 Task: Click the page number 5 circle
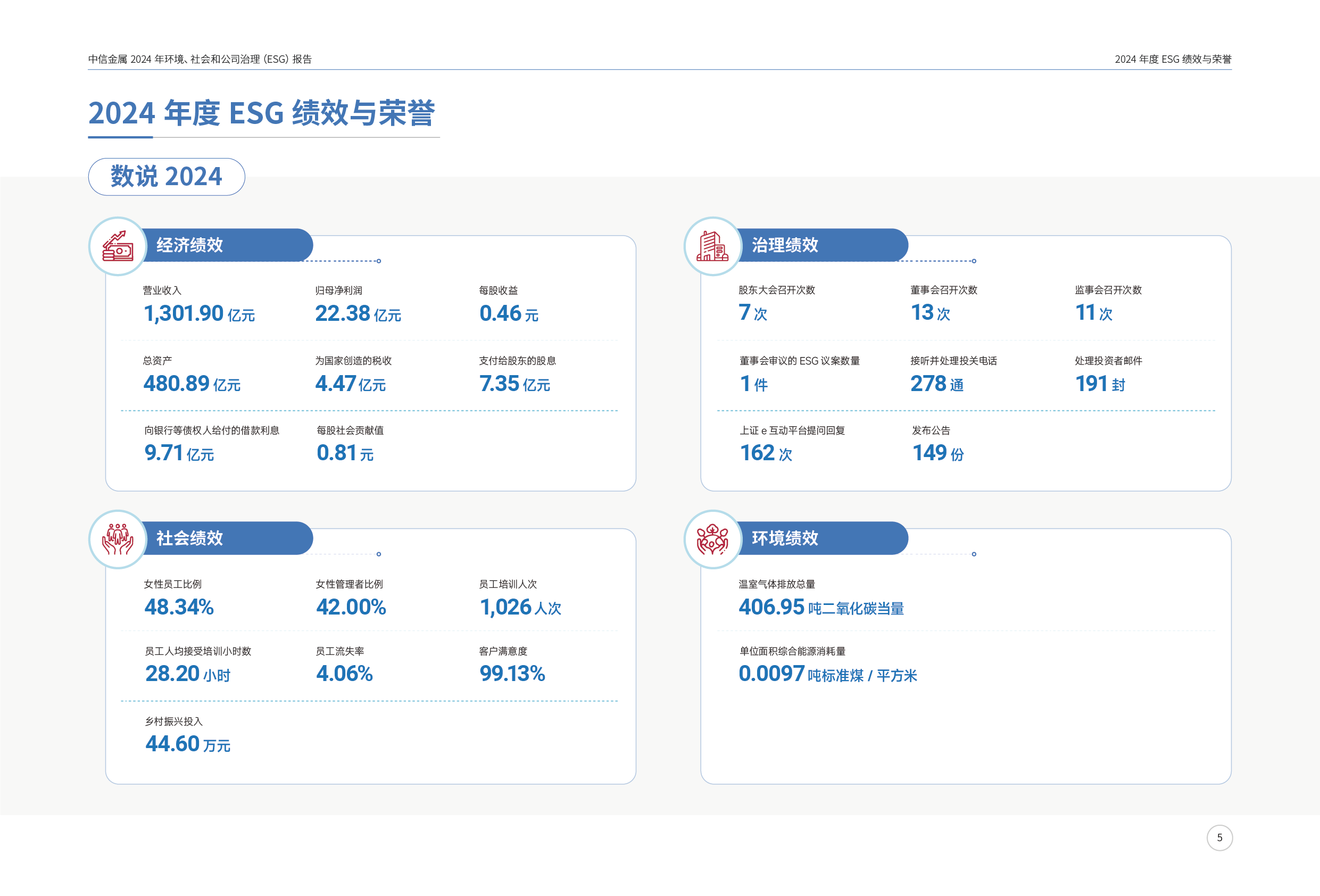point(1219,837)
